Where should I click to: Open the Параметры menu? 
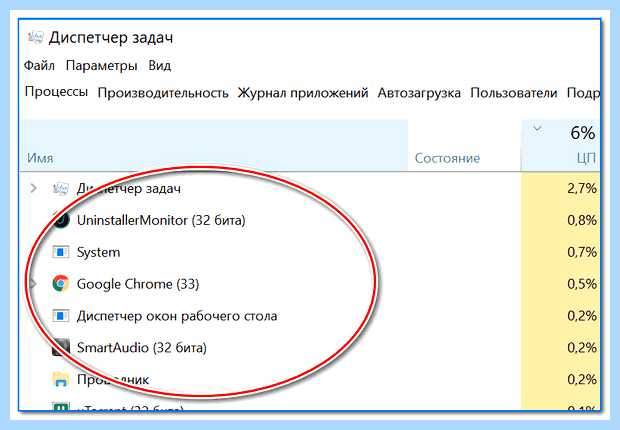pos(102,65)
